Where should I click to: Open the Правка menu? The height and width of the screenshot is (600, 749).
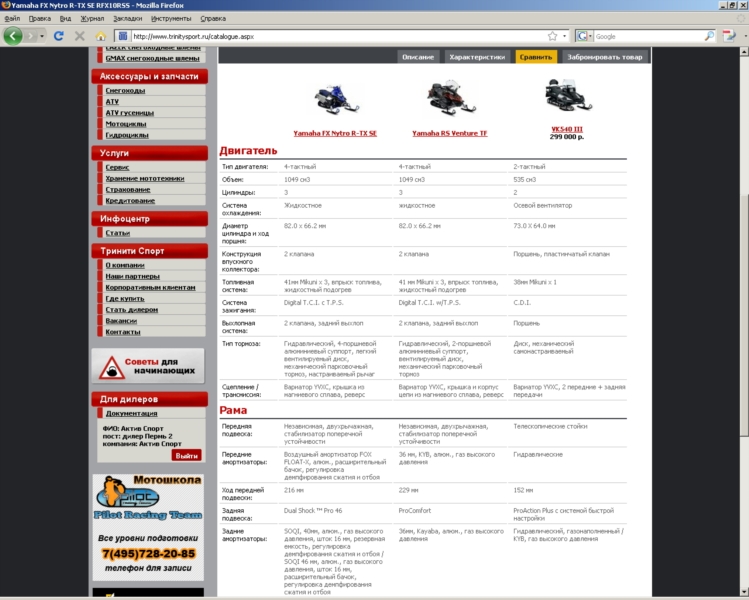tap(40, 19)
